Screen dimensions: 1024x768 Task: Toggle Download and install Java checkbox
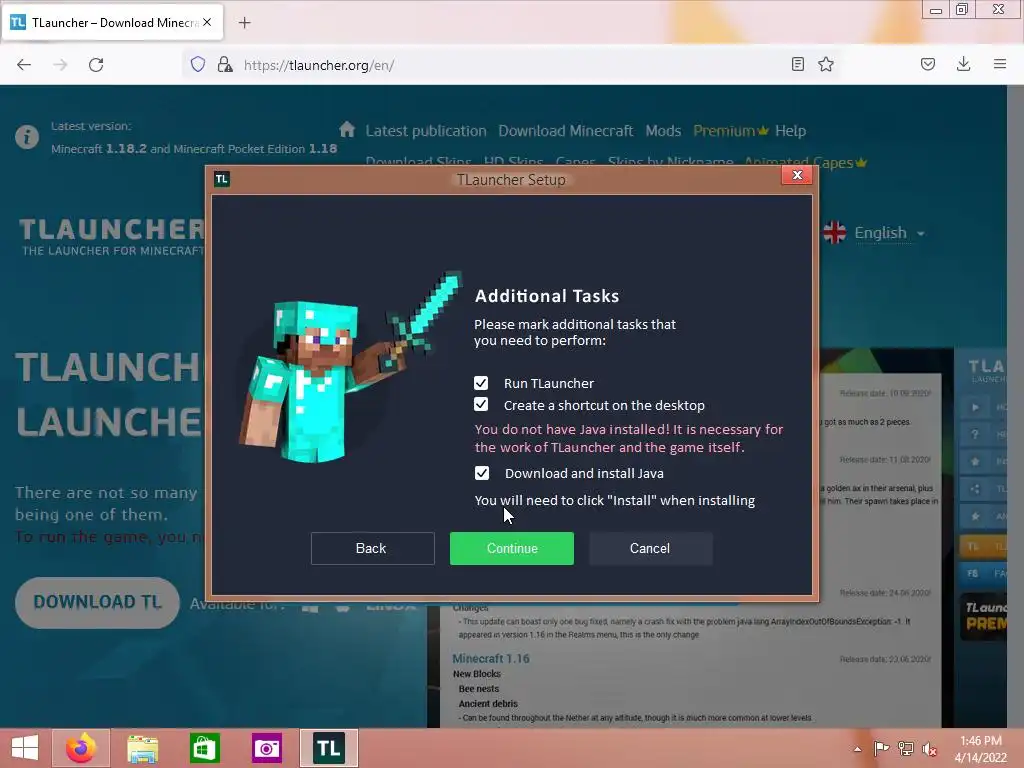tap(481, 473)
